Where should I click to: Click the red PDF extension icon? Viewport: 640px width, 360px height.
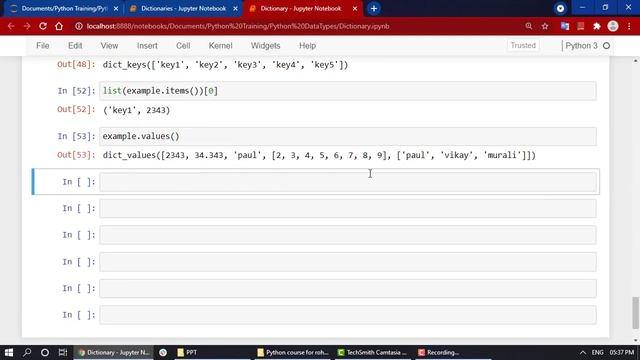(x=581, y=26)
